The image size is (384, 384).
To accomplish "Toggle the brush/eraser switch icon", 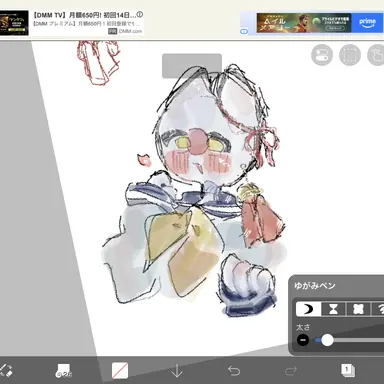I will click(x=6, y=371).
